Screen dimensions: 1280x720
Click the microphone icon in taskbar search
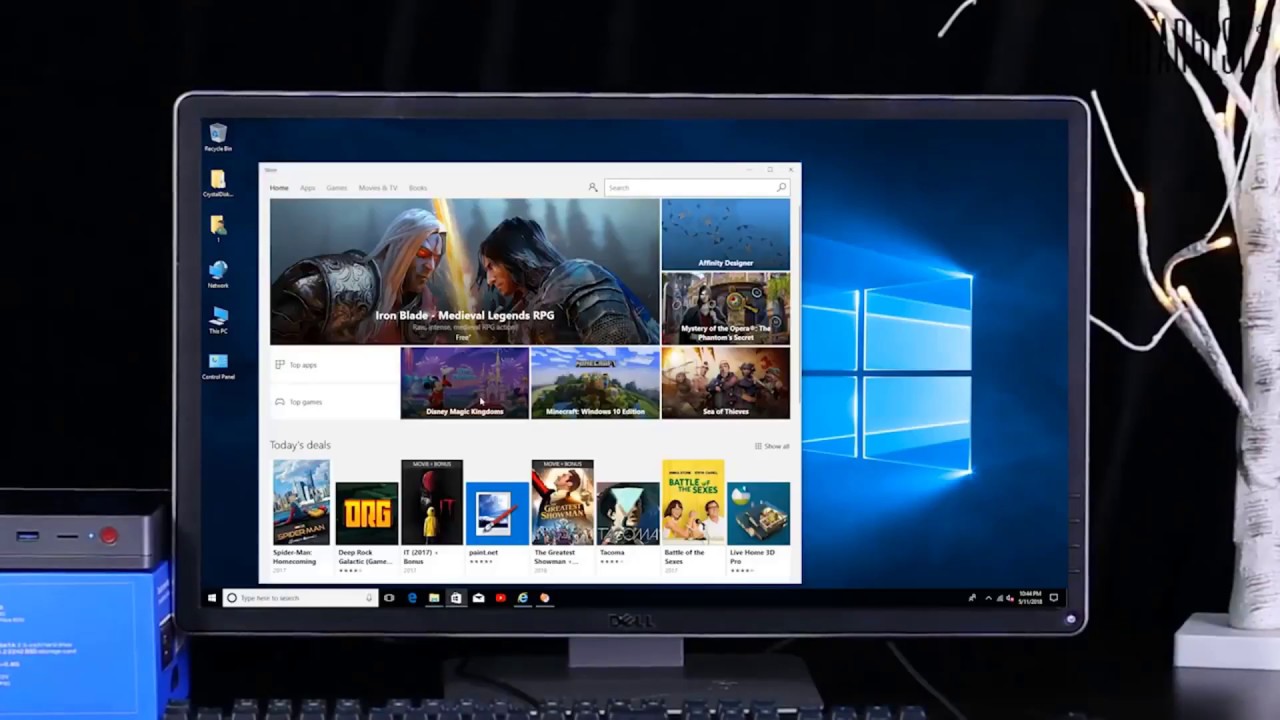point(369,598)
